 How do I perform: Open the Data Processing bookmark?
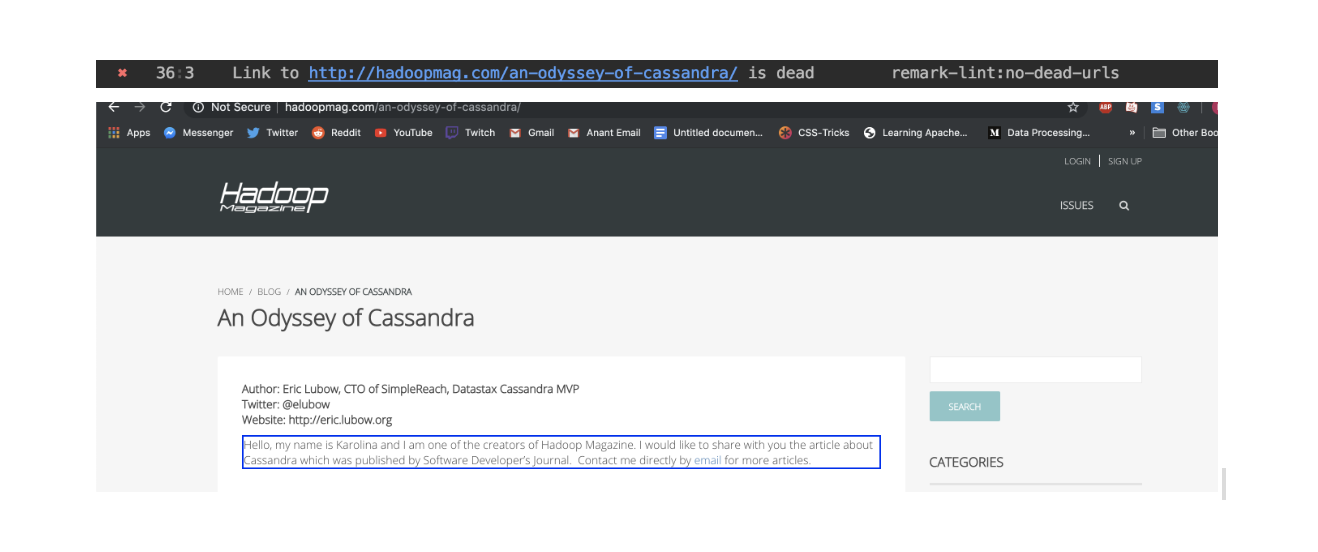point(1039,132)
